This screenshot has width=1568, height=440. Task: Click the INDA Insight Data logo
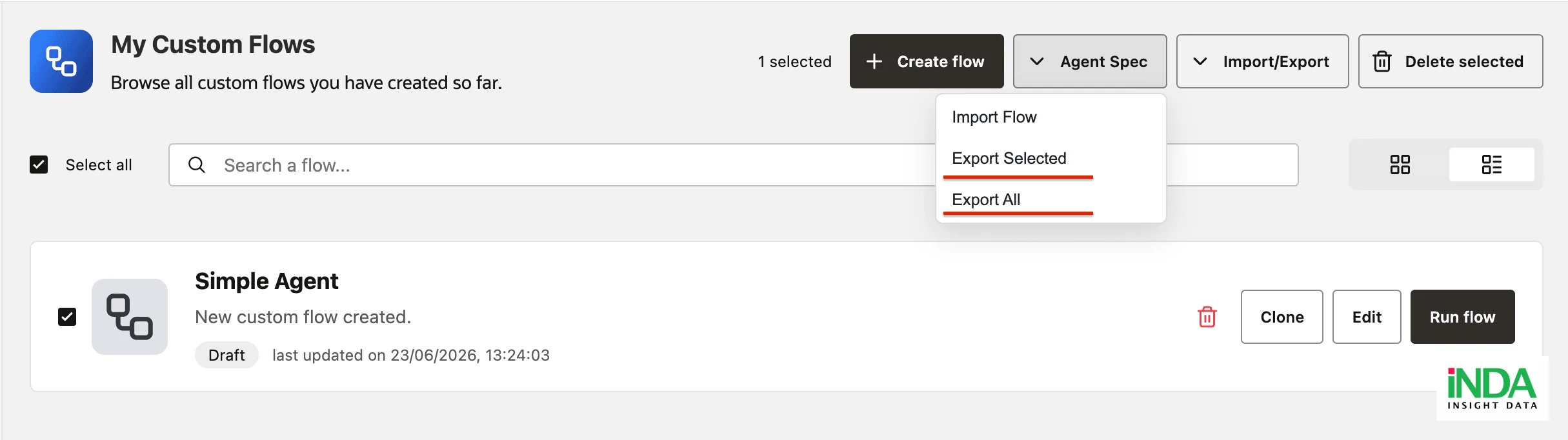point(1492,388)
